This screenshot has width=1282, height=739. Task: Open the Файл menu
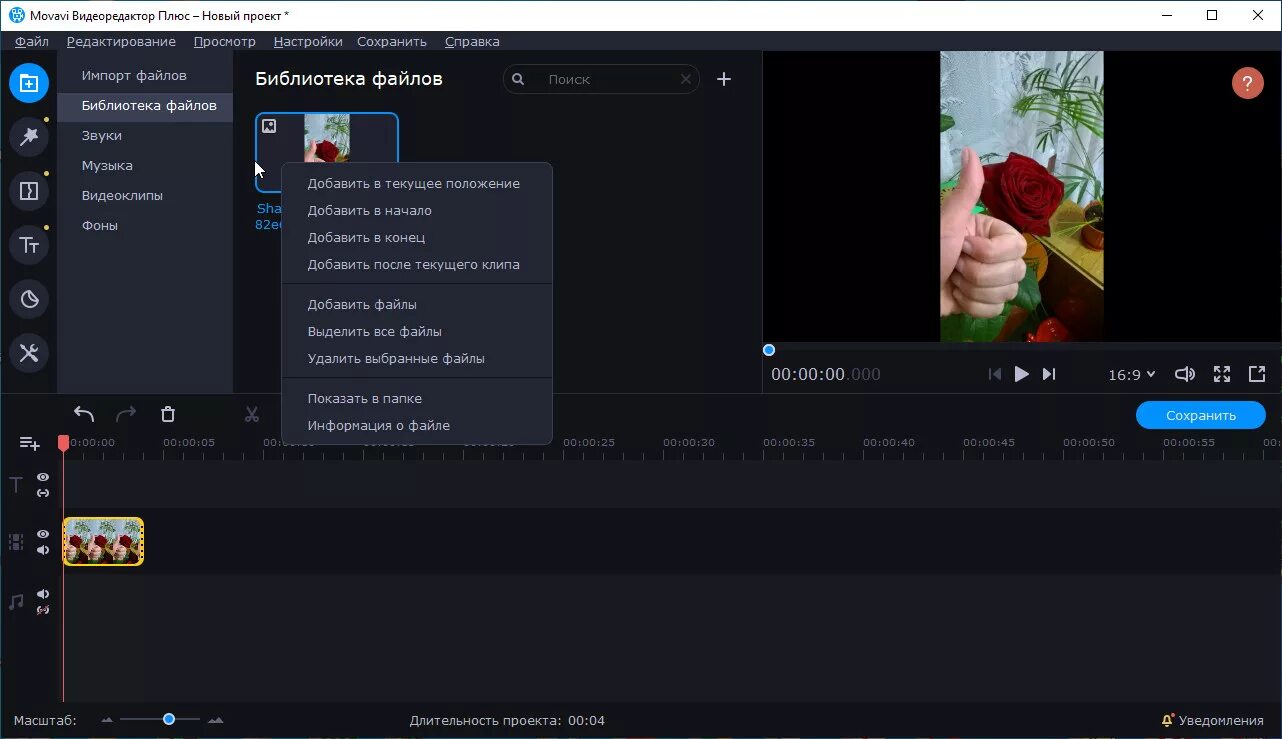(32, 41)
